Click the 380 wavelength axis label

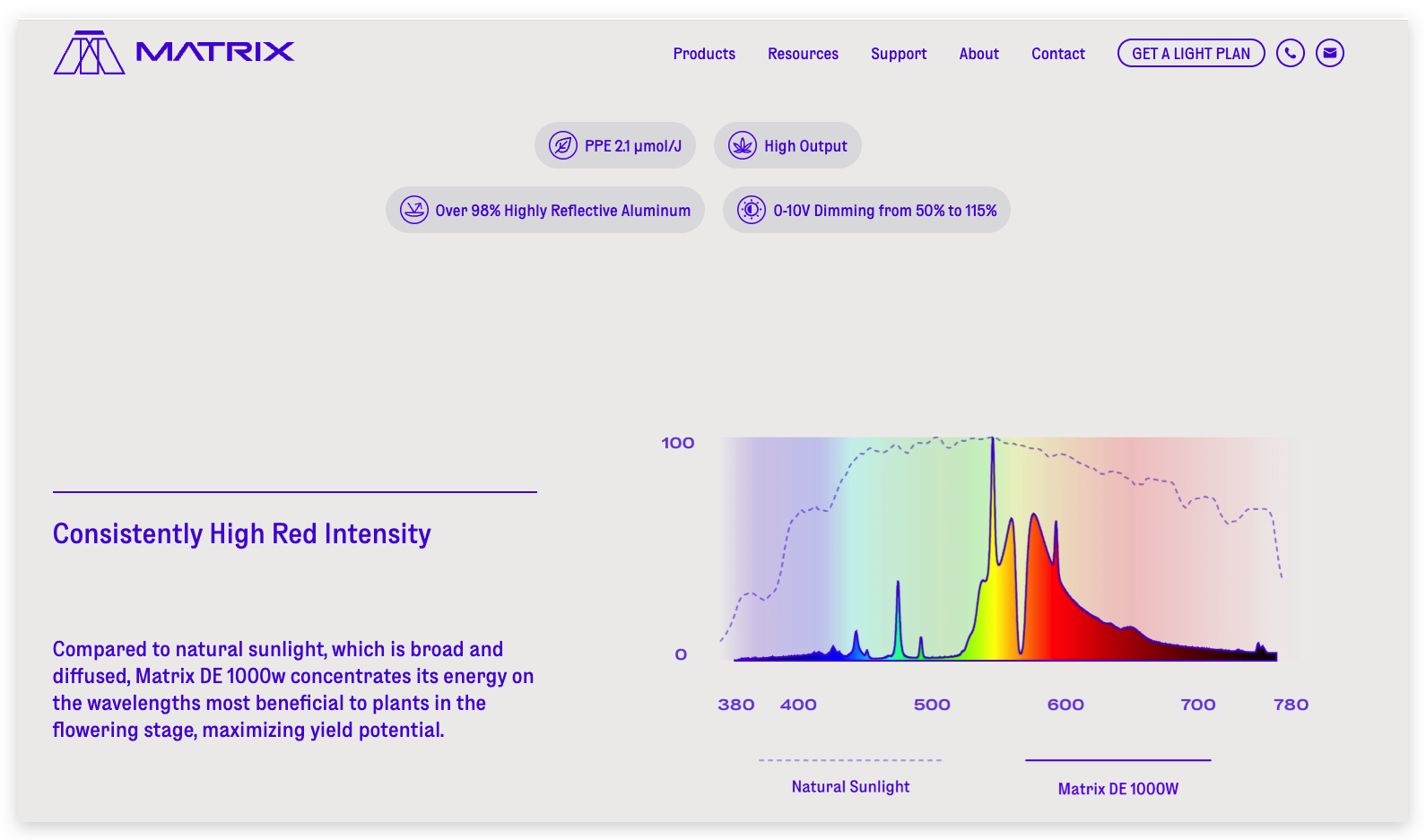(x=736, y=705)
